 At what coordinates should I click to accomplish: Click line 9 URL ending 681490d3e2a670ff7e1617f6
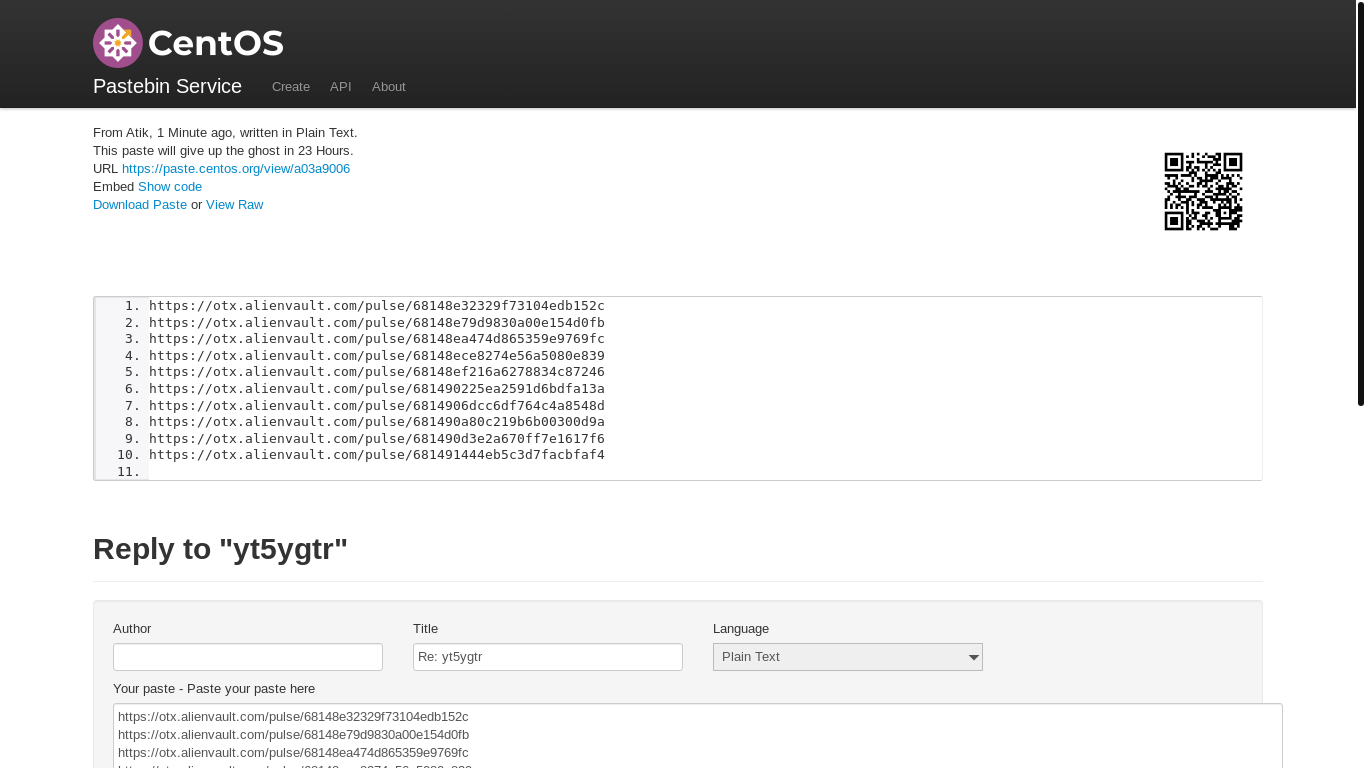[x=377, y=439]
